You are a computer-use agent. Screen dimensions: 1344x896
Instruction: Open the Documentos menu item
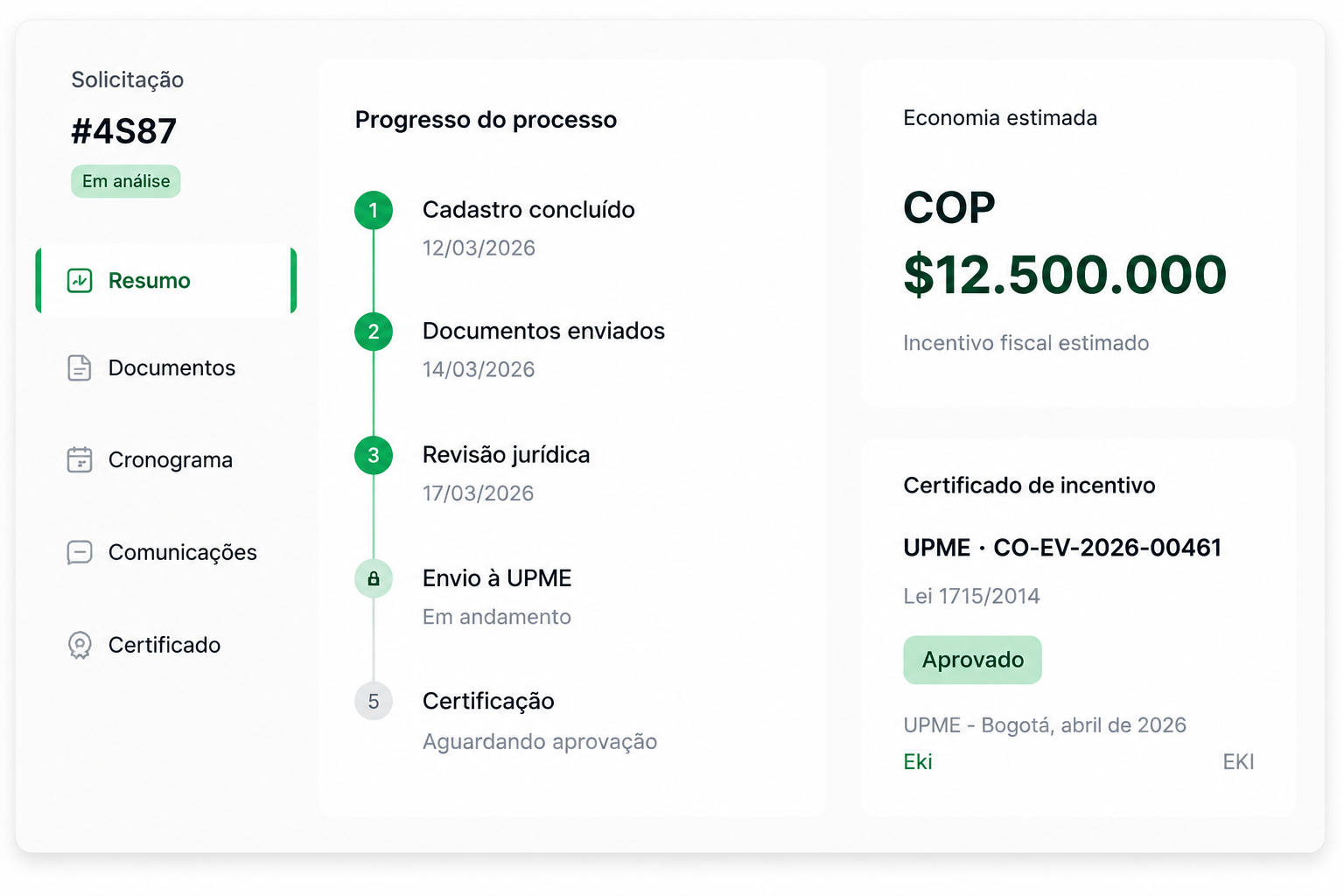pos(166,368)
